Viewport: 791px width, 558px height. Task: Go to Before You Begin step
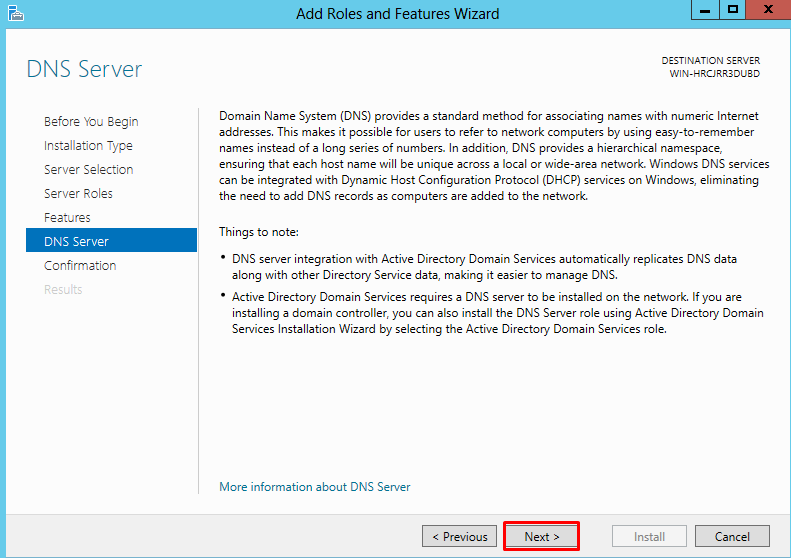tap(91, 122)
